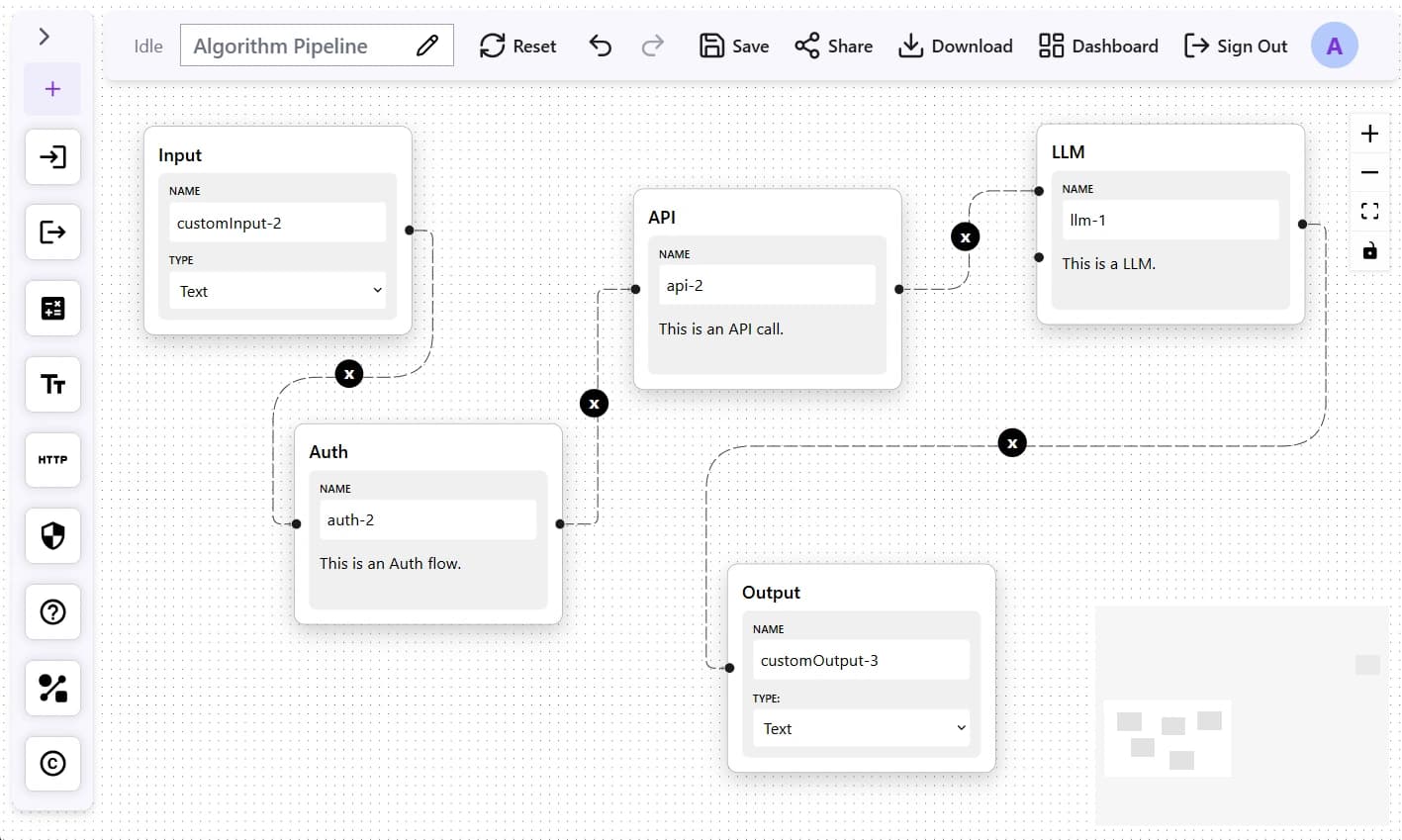This screenshot has width=1402, height=840.
Task: Delete the edge between Auth and API
Action: (x=594, y=404)
